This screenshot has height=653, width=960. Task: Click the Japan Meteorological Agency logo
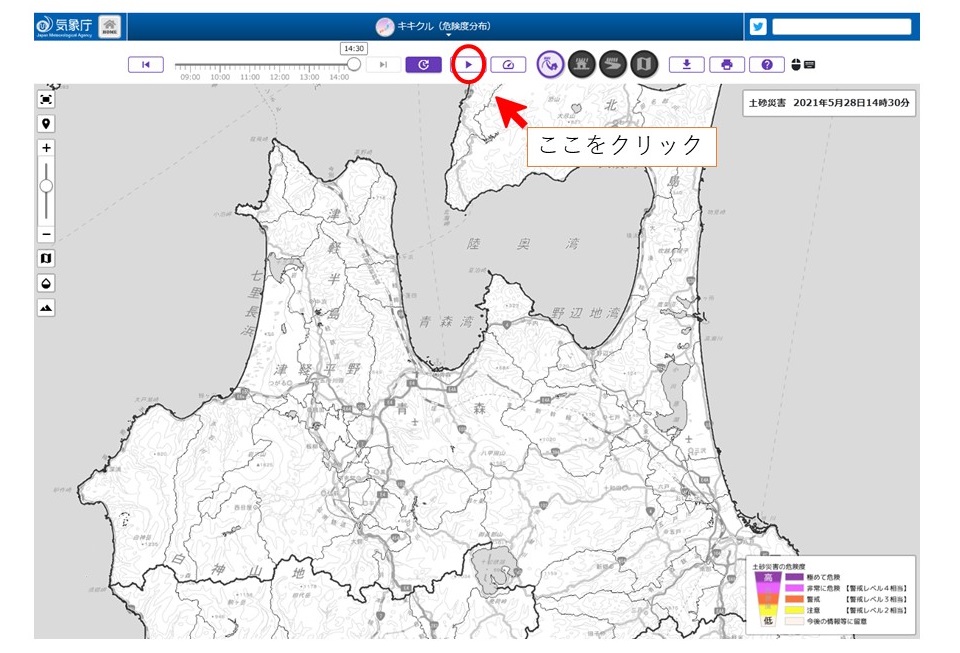[65, 26]
